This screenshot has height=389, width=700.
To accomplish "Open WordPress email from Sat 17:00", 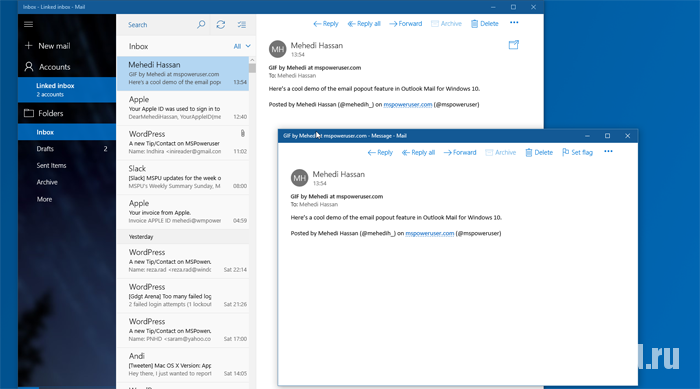I will (x=183, y=330).
